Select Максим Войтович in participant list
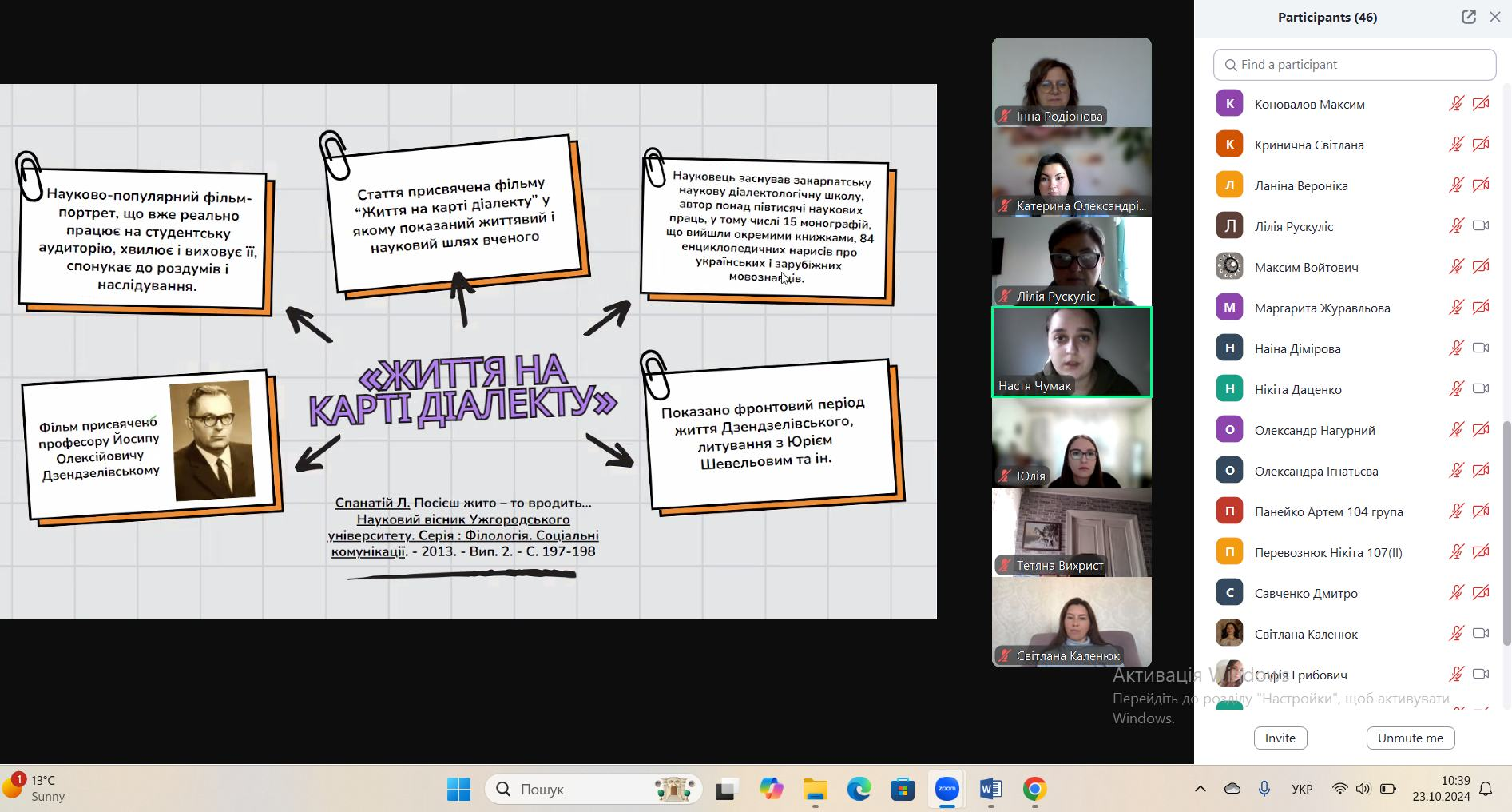Image resolution: width=1512 pixels, height=812 pixels. pos(1306,267)
